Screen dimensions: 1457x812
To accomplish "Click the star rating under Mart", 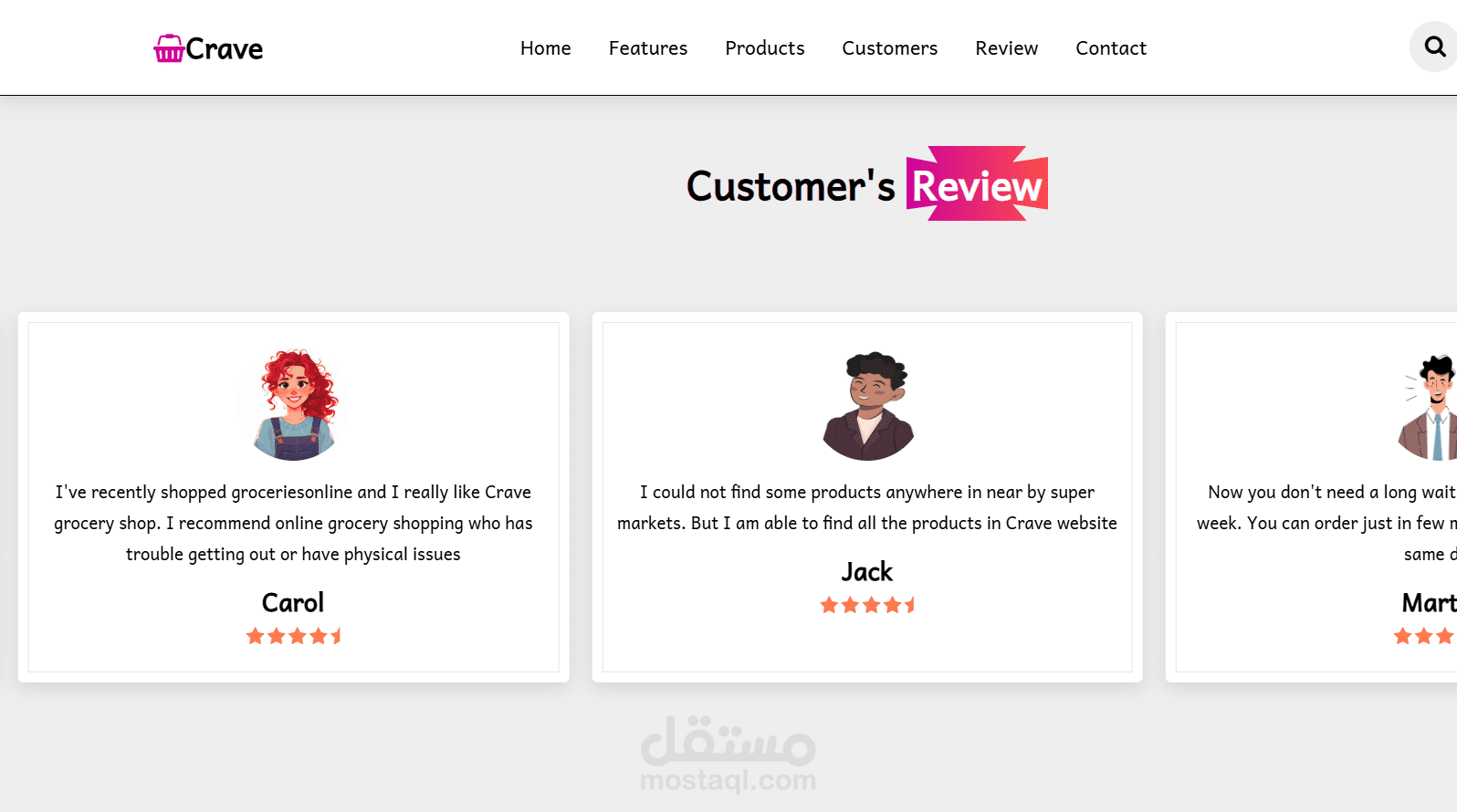I will pos(1425,636).
